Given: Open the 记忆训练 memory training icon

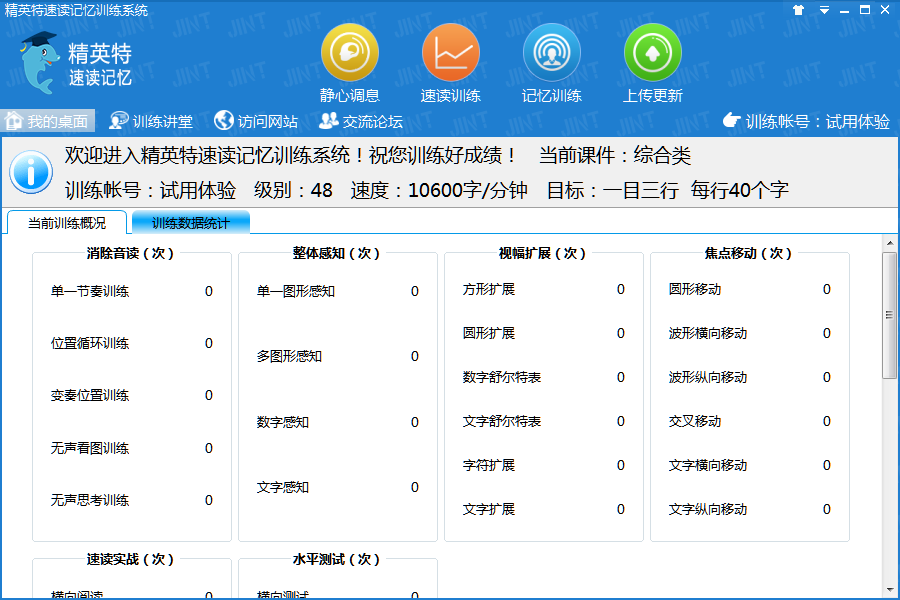Looking at the screenshot, I should [552, 52].
